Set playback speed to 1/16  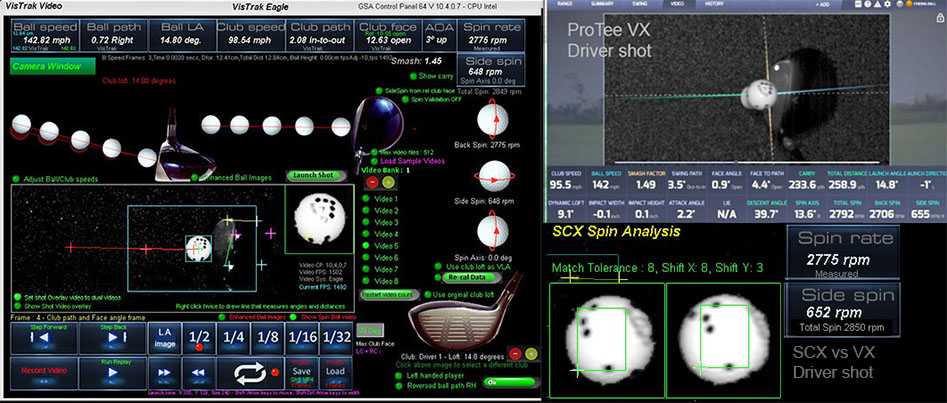(x=301, y=338)
